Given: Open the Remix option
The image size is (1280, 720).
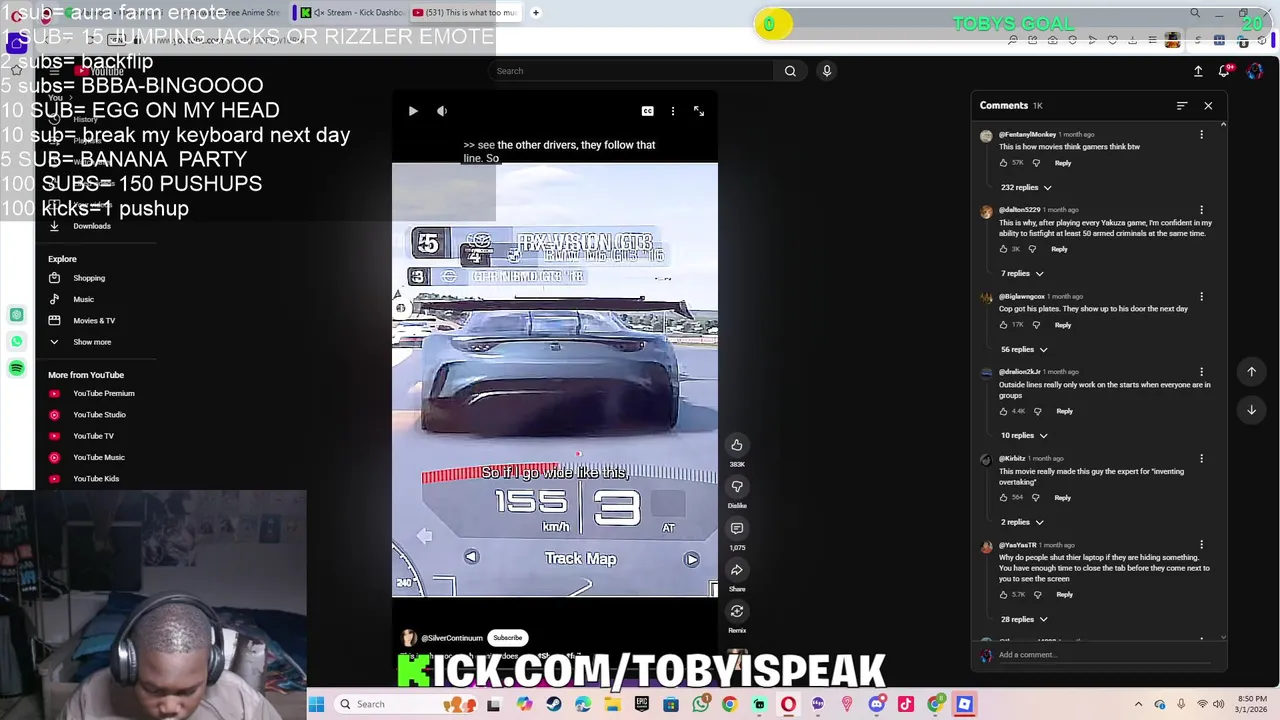Looking at the screenshot, I should [x=737, y=611].
